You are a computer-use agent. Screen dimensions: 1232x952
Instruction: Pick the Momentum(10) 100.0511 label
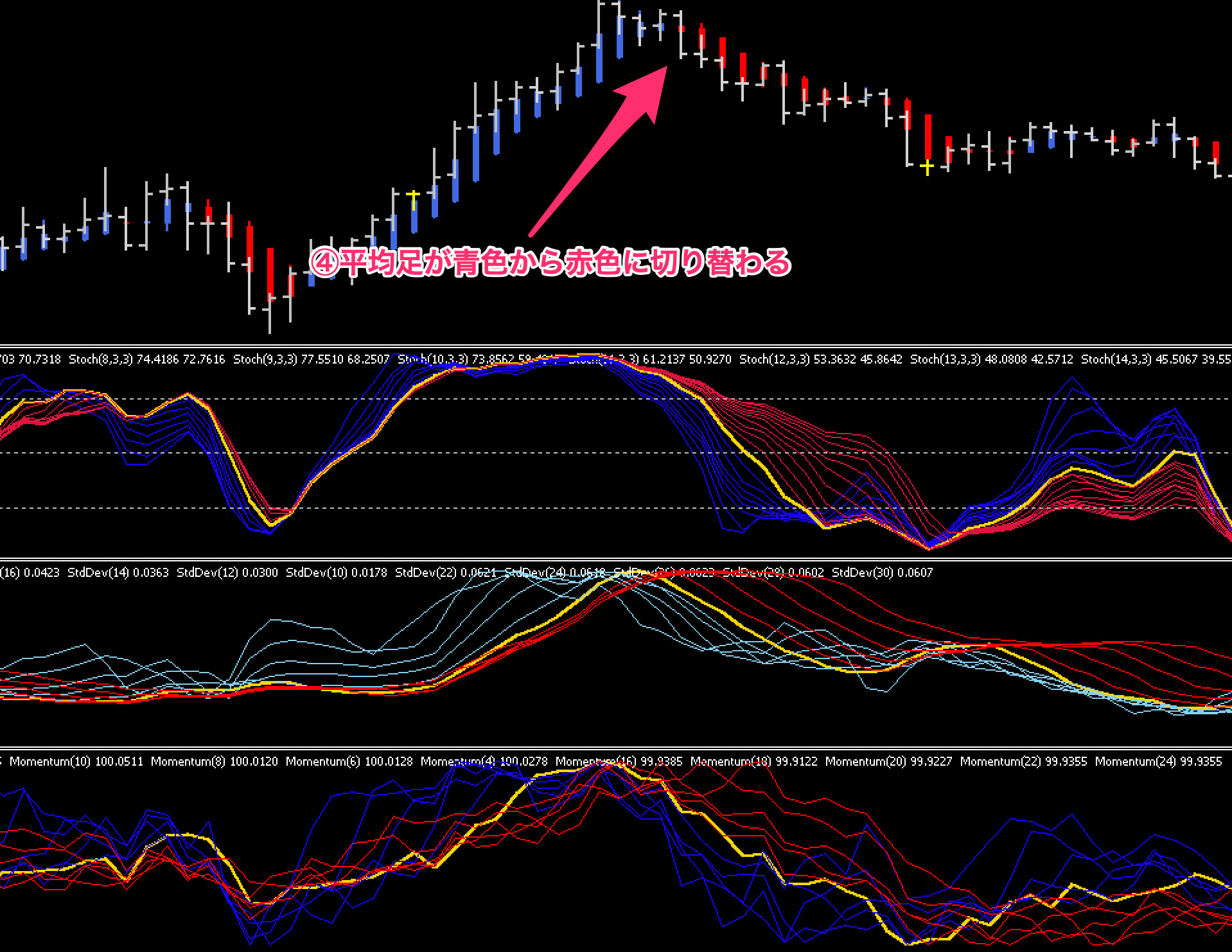click(x=76, y=761)
